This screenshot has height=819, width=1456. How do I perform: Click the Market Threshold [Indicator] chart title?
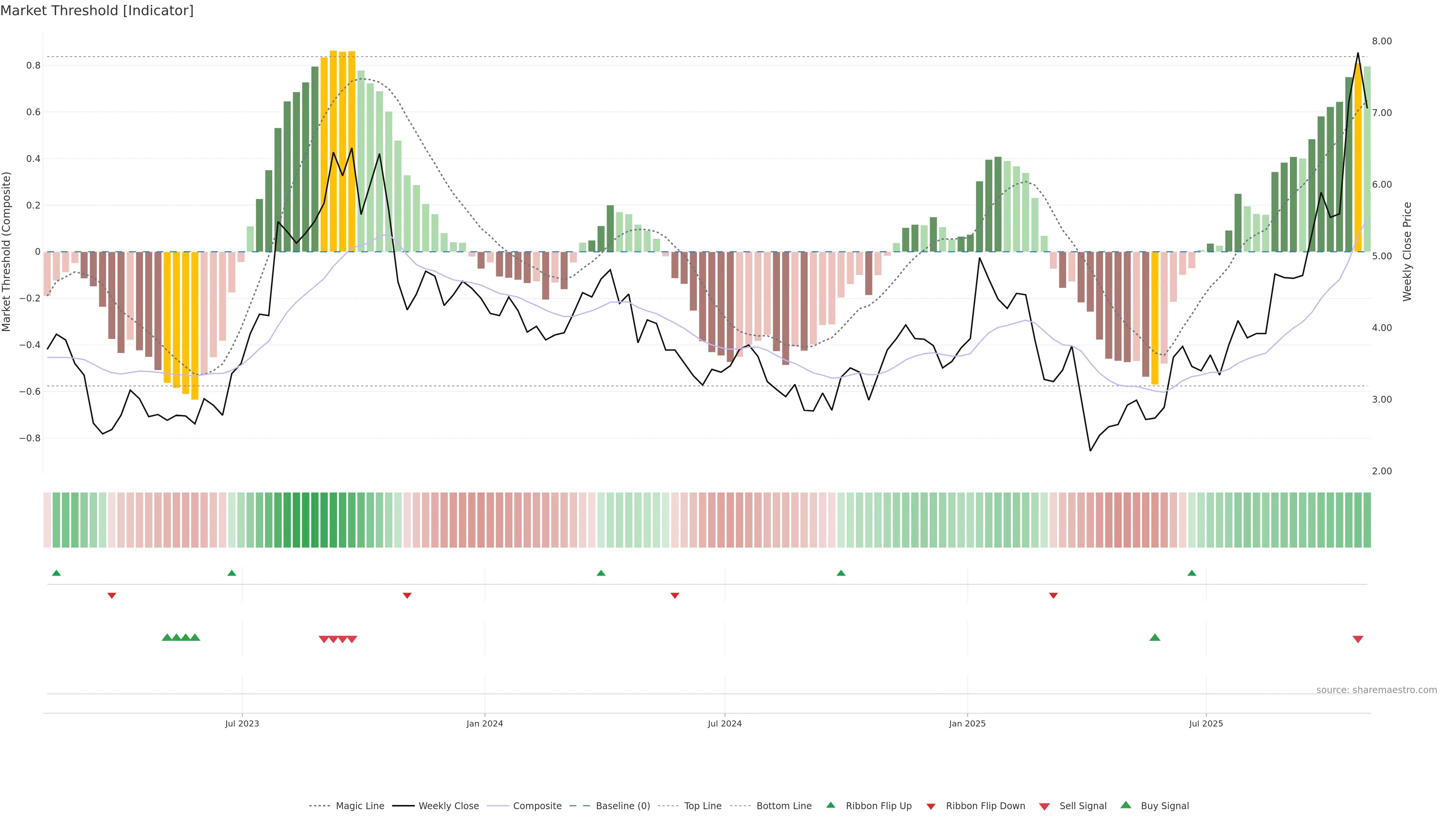[x=97, y=11]
